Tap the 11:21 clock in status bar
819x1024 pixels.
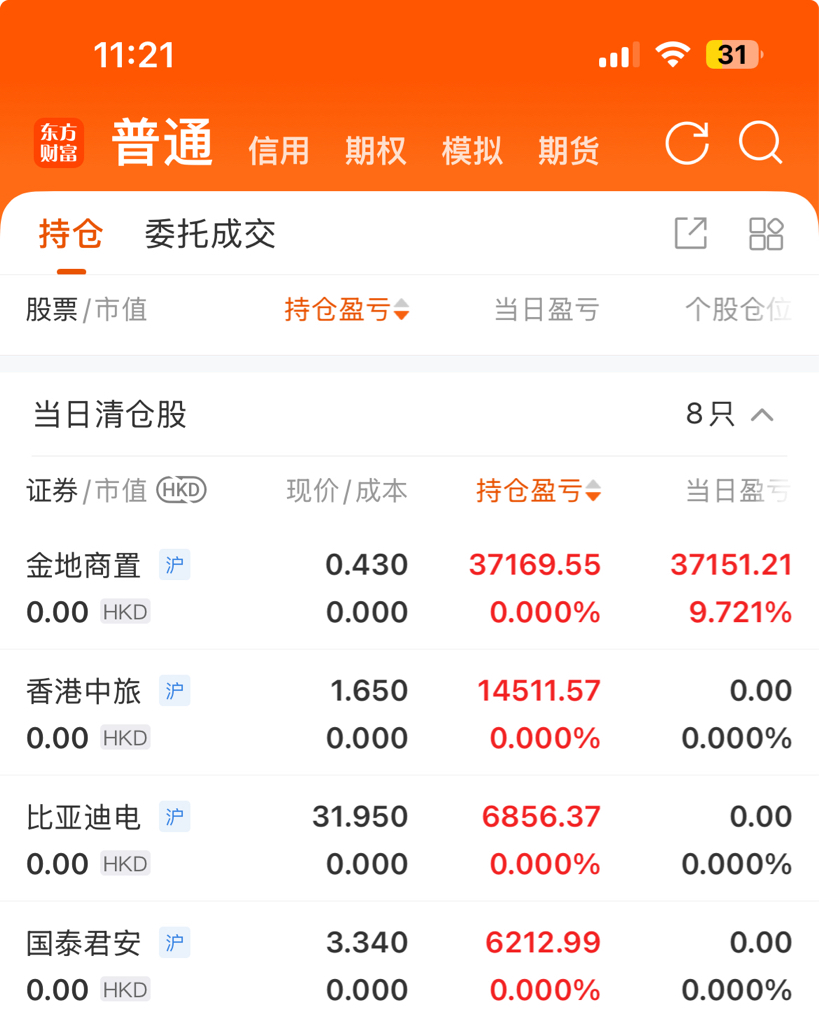[x=135, y=56]
